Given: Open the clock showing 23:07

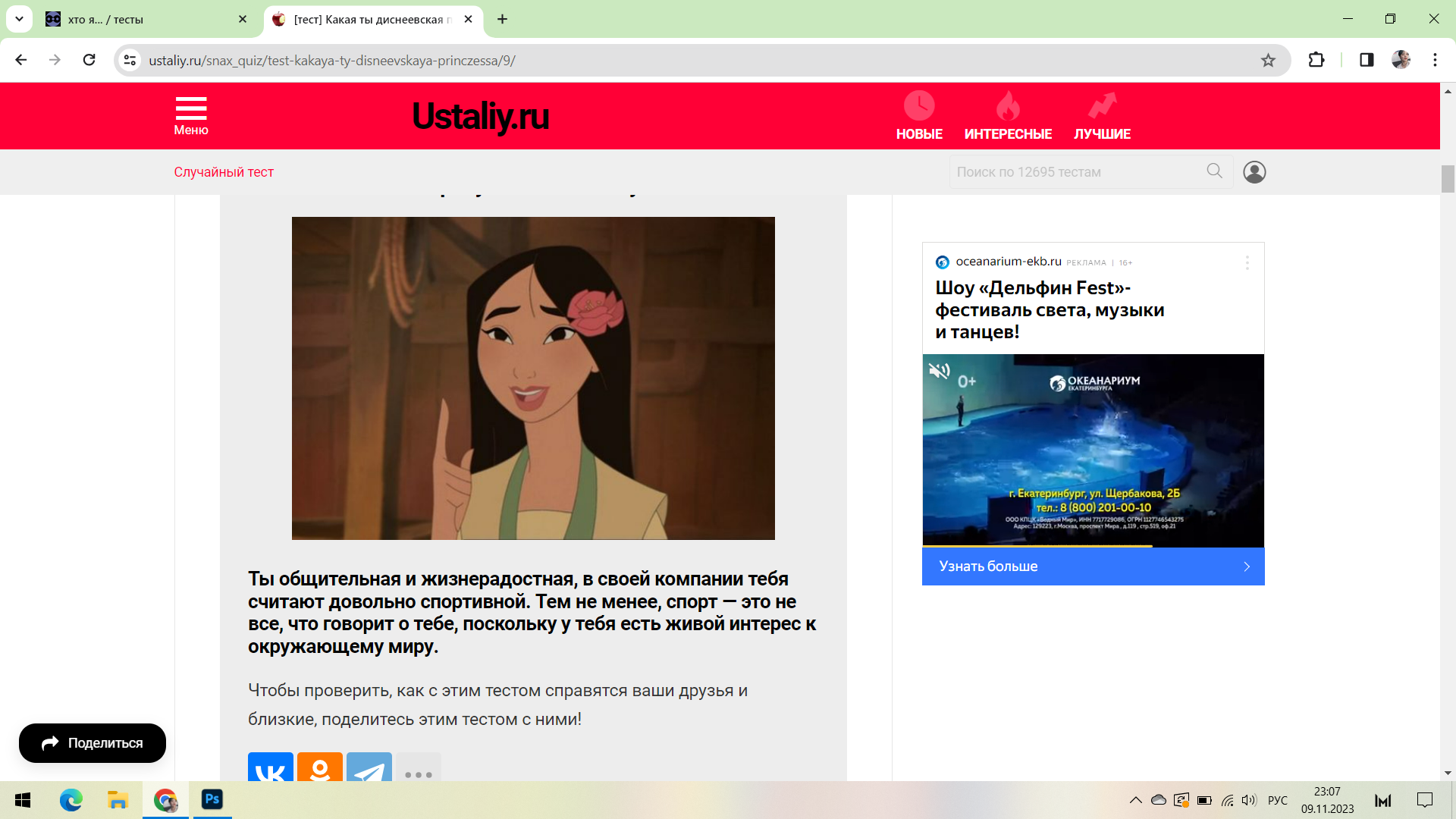Looking at the screenshot, I should click(x=1327, y=800).
